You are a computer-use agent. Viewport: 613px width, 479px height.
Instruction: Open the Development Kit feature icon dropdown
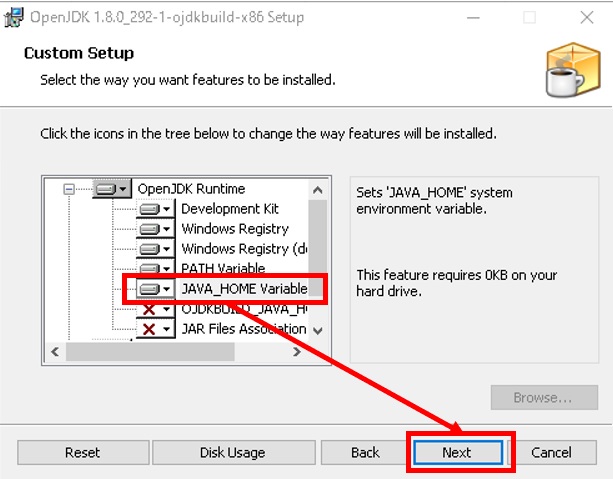coord(155,209)
